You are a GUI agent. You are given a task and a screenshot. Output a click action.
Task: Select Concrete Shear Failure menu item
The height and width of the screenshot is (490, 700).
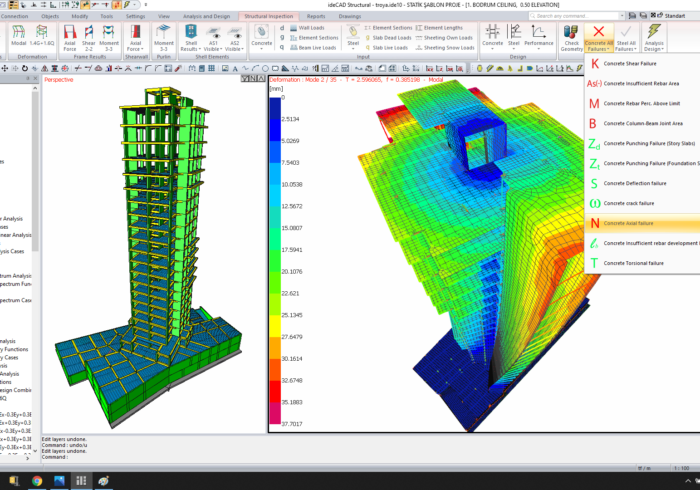pyautogui.click(x=642, y=63)
